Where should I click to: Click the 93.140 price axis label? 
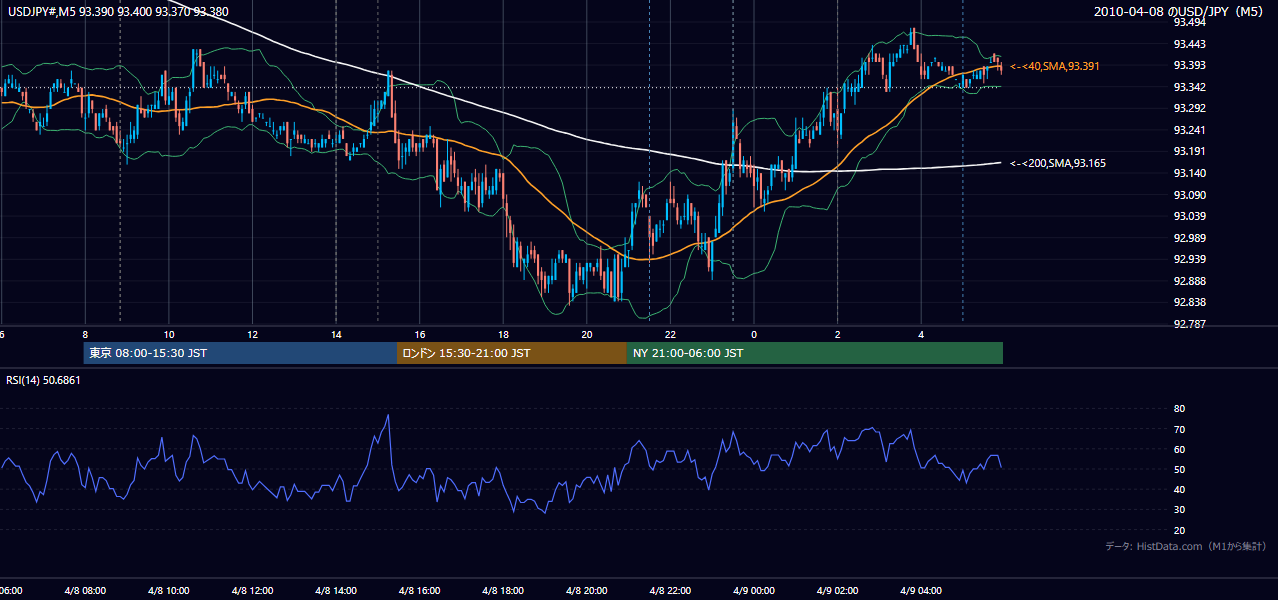(x=1189, y=173)
